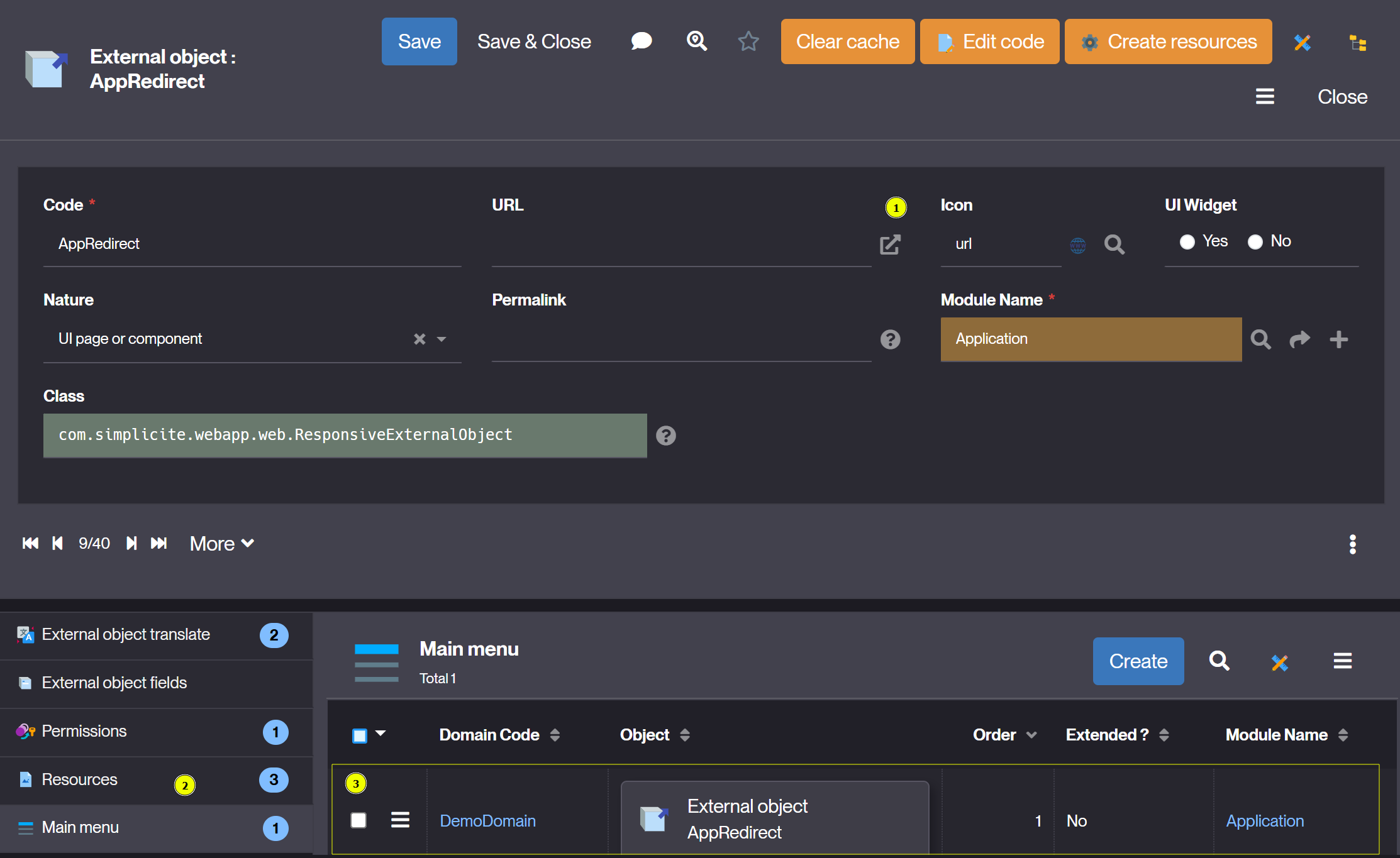The width and height of the screenshot is (1400, 858).
Task: Expand the More dropdown
Action: [221, 543]
